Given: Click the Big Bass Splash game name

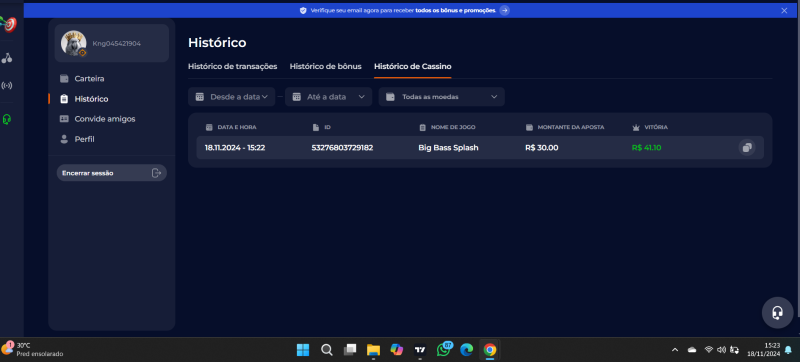Looking at the screenshot, I should tap(448, 148).
